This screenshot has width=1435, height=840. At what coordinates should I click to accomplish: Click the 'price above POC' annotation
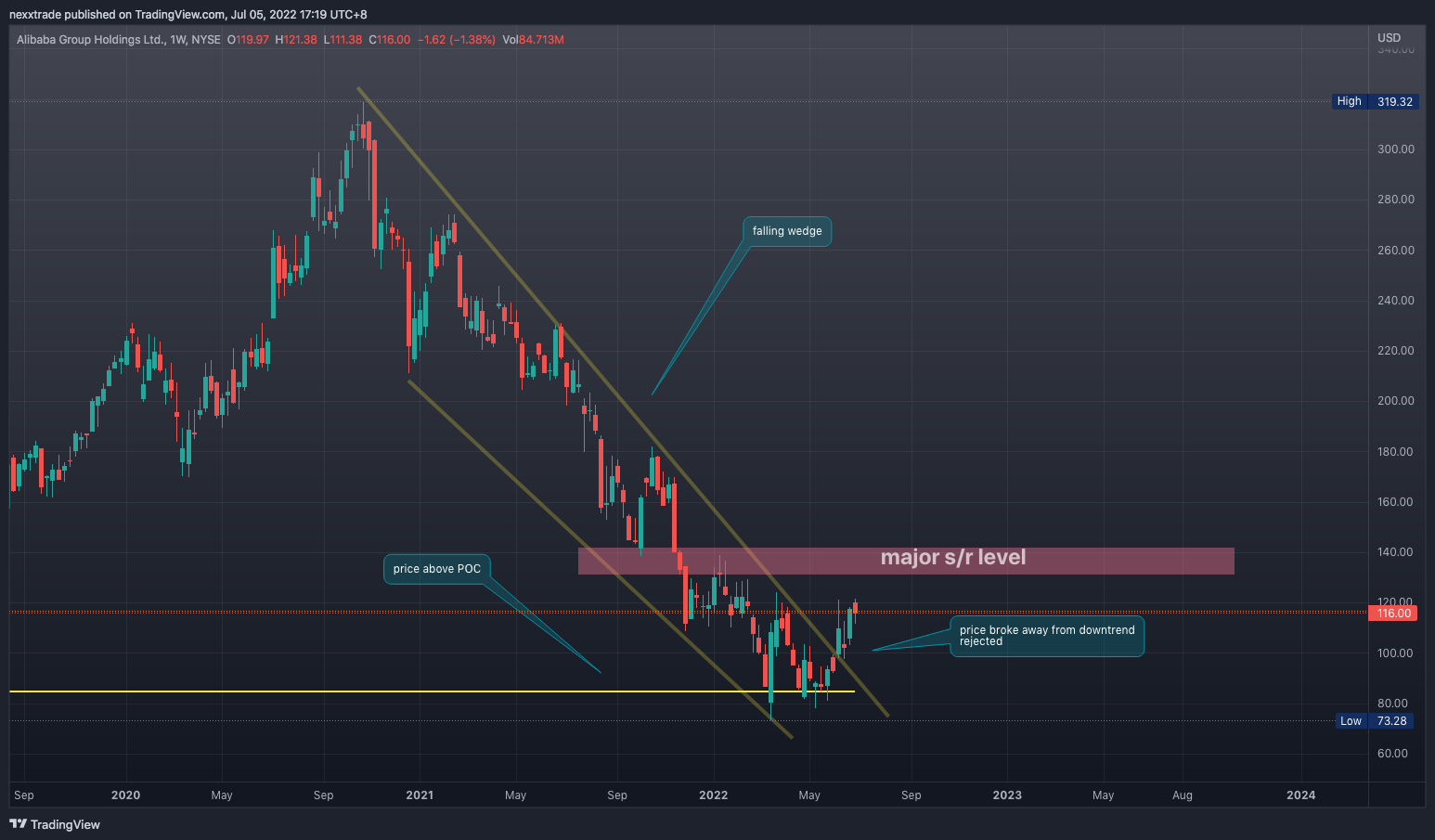pos(437,569)
